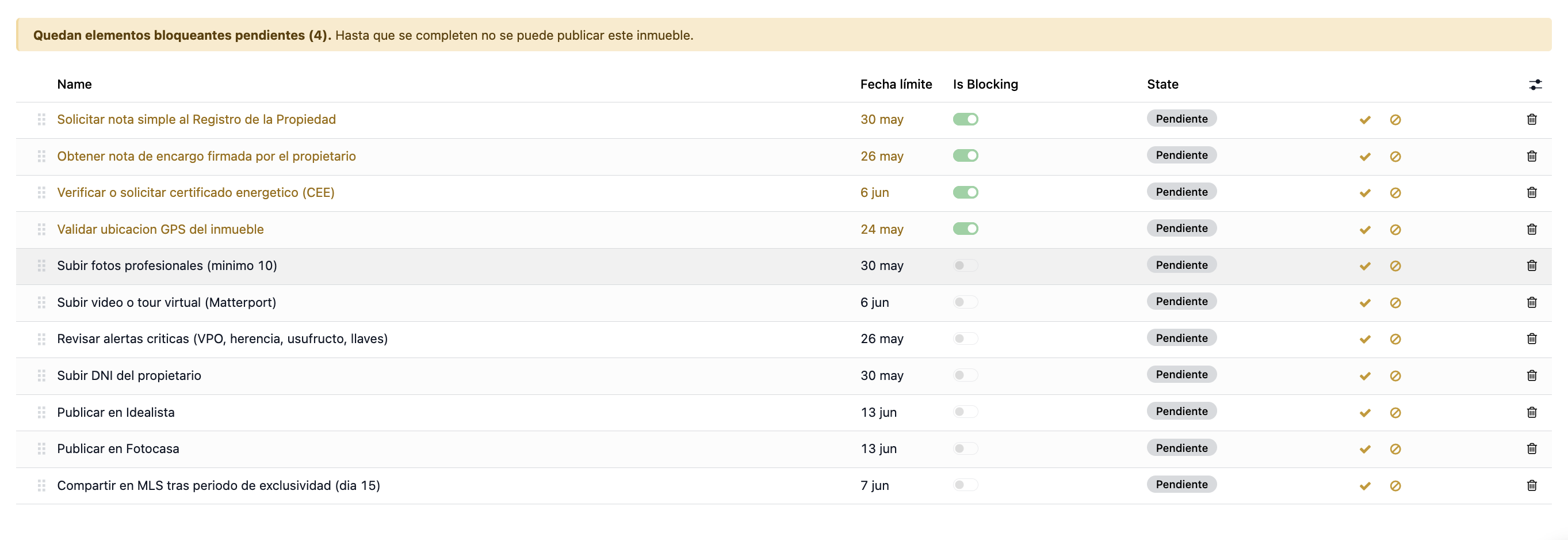Delete the 'Solicitar nota simple' row
Viewport: 1568px width, 540px height.
[1532, 120]
